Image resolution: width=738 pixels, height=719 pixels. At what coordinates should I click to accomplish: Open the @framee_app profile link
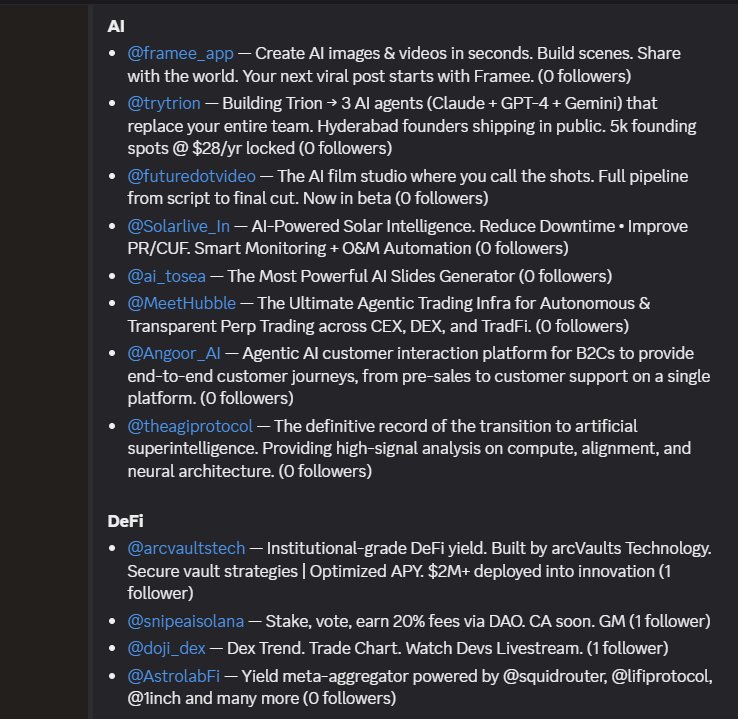coord(179,52)
